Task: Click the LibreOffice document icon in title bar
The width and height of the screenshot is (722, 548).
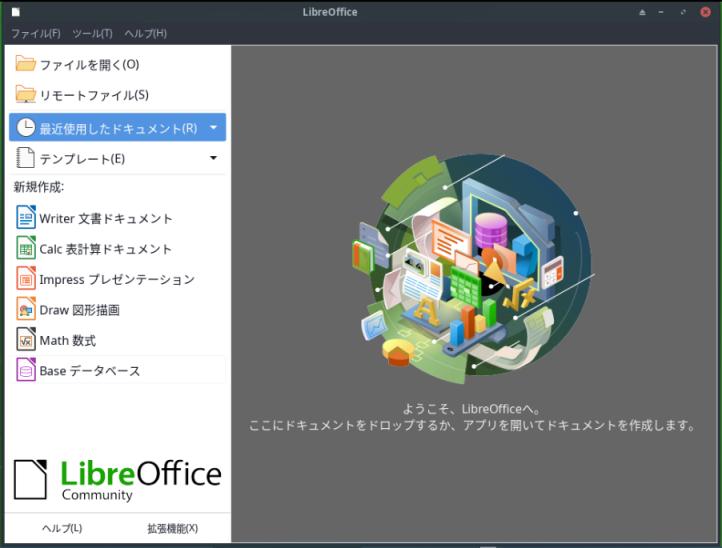Action: click(x=16, y=12)
